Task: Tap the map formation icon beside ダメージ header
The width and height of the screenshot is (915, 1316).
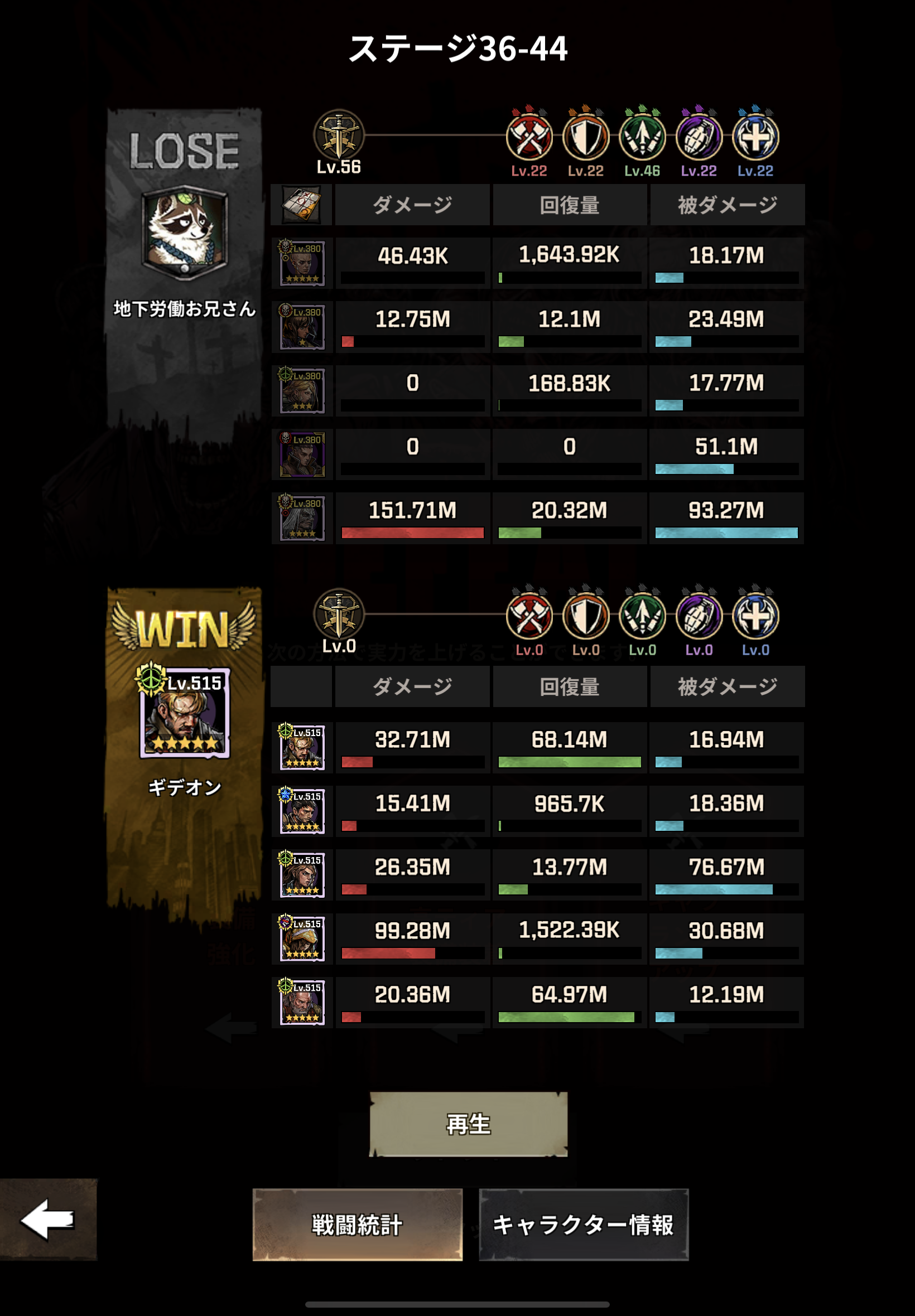Action: coord(302,205)
